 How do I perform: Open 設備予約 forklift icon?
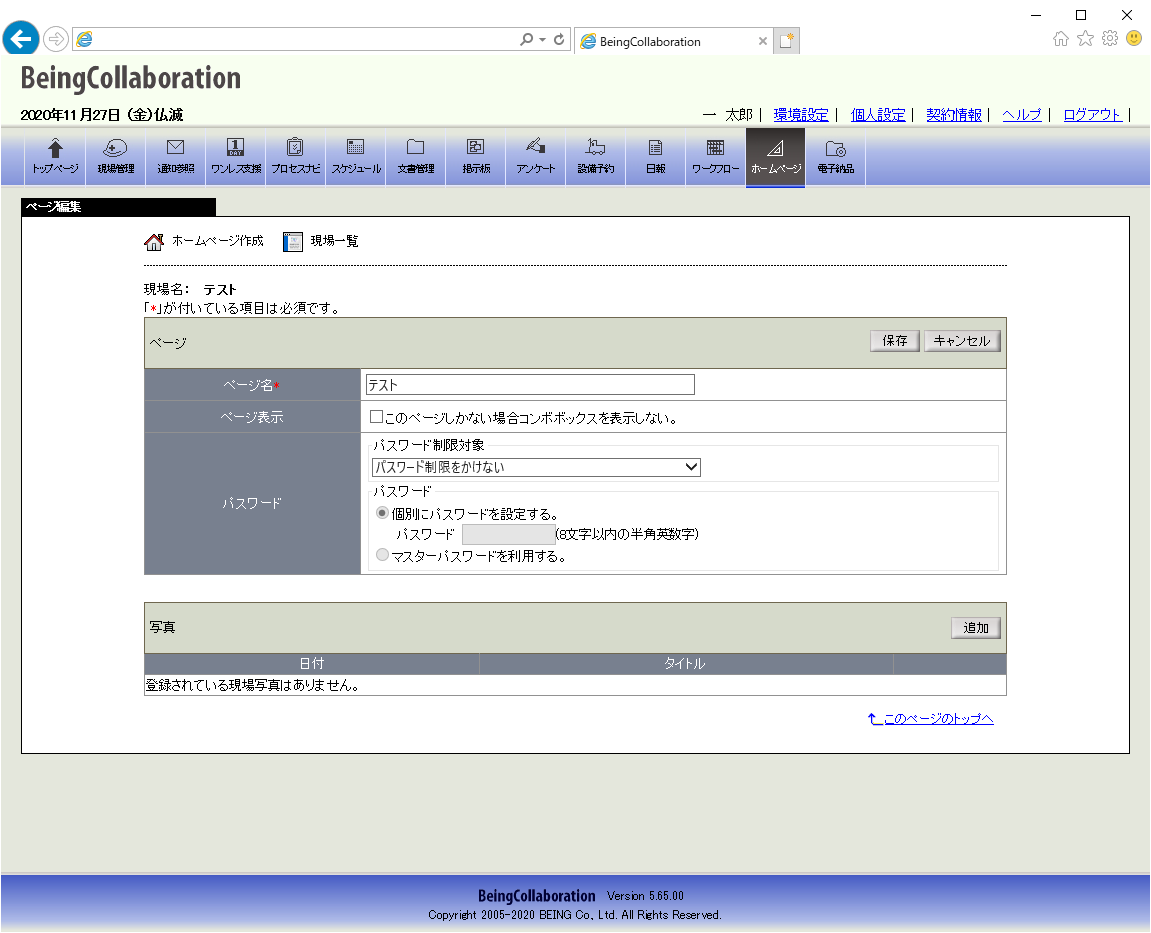(x=595, y=156)
